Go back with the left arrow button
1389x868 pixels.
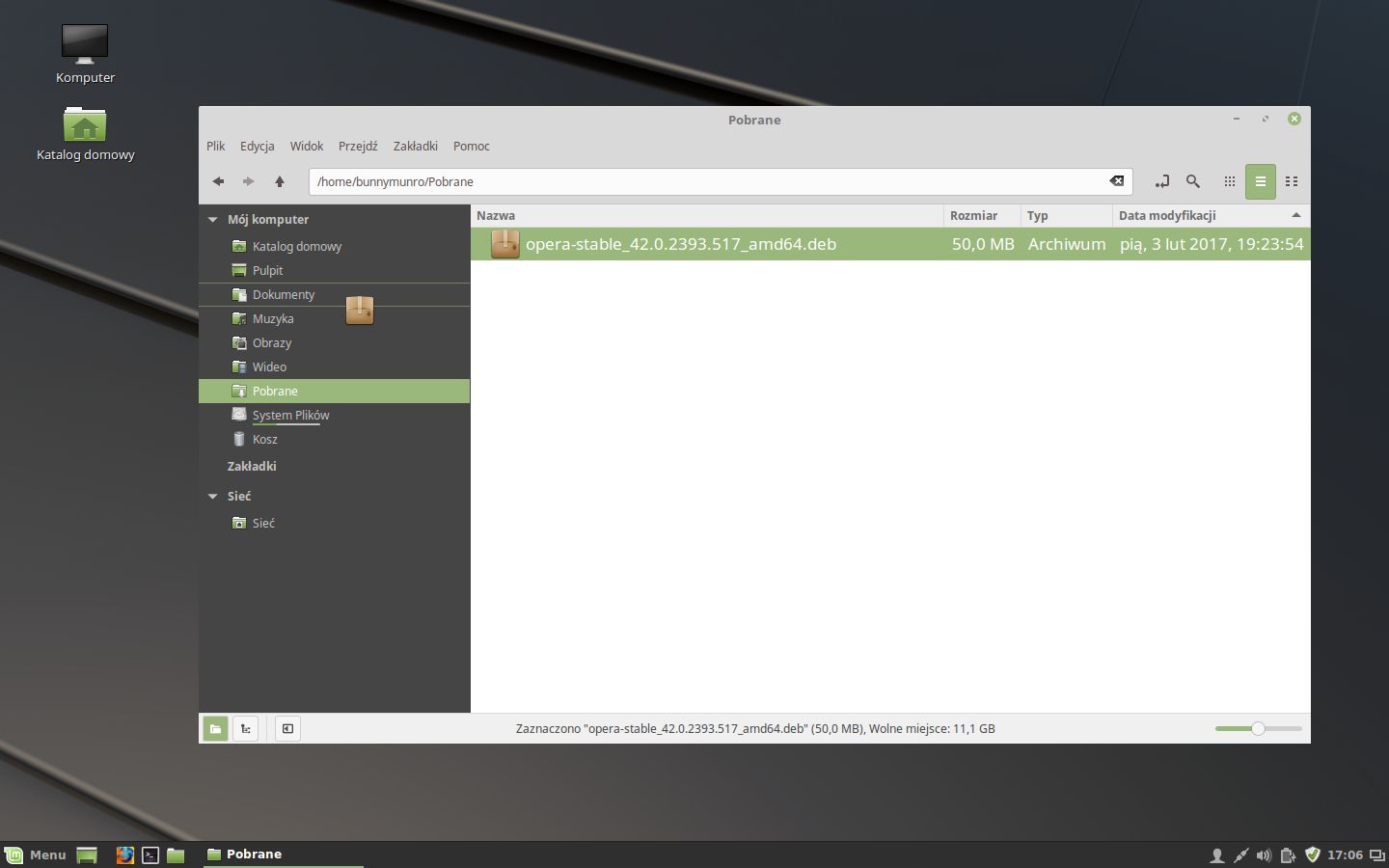coord(219,181)
